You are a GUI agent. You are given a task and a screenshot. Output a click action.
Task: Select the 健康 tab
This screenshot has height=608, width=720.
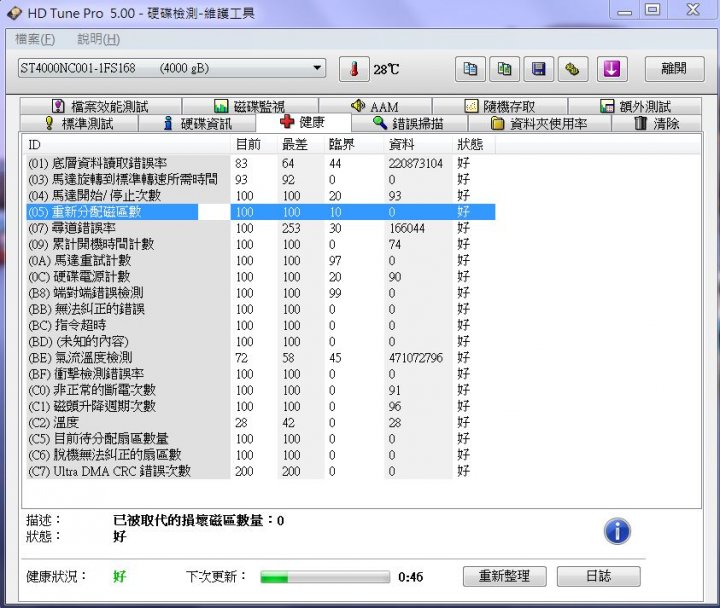click(x=304, y=122)
